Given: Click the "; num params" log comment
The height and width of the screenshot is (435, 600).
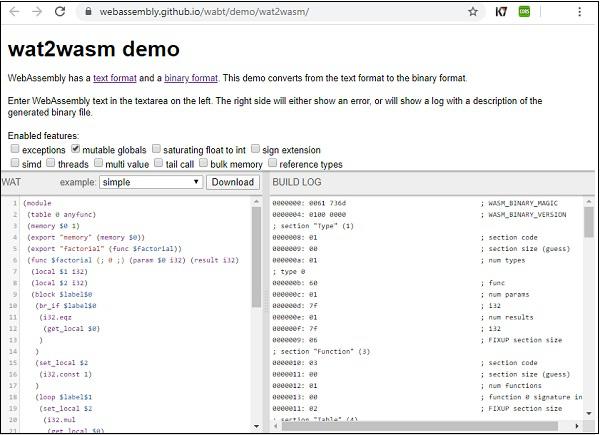Looking at the screenshot, I should click(505, 295).
